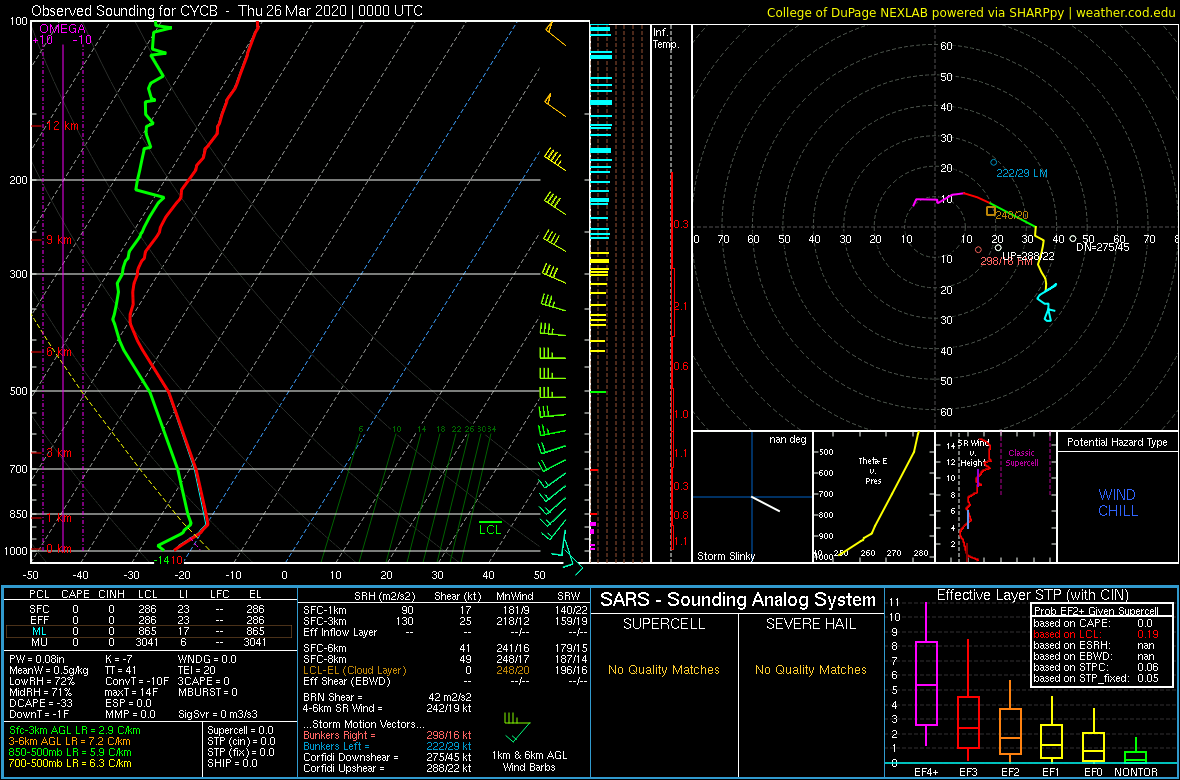
Task: Click the green LCL marker on the skew-T
Action: (x=491, y=529)
